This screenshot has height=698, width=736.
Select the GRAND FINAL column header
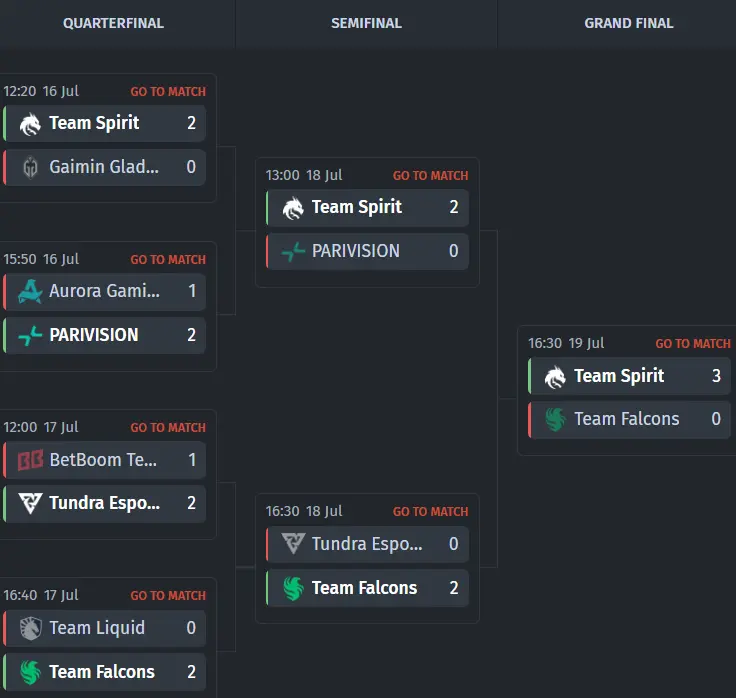[x=629, y=23]
